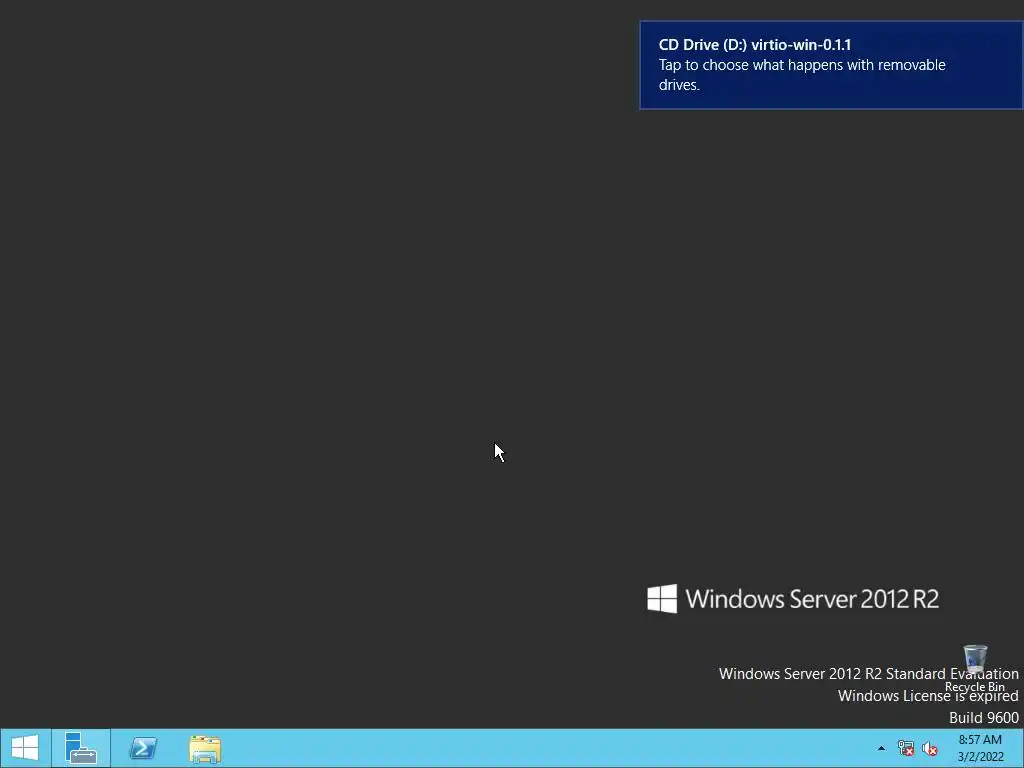1024x768 pixels.
Task: Select the Recycle Bin desktop icon
Action: pyautogui.click(x=975, y=669)
